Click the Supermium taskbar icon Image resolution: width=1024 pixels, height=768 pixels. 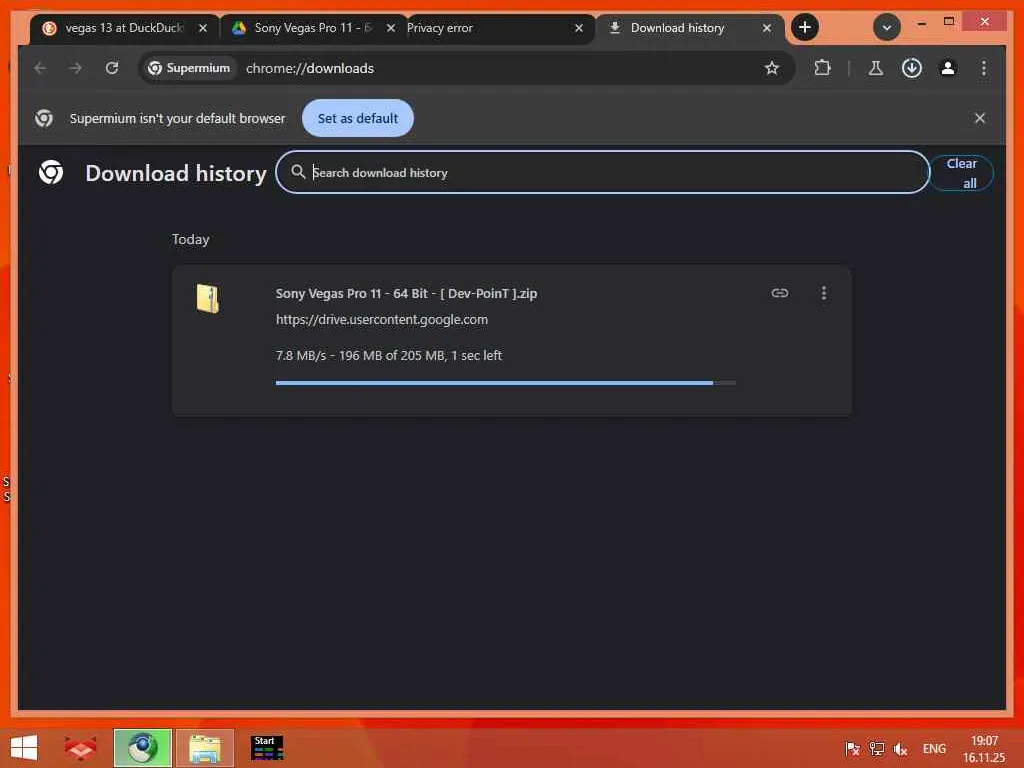[142, 748]
